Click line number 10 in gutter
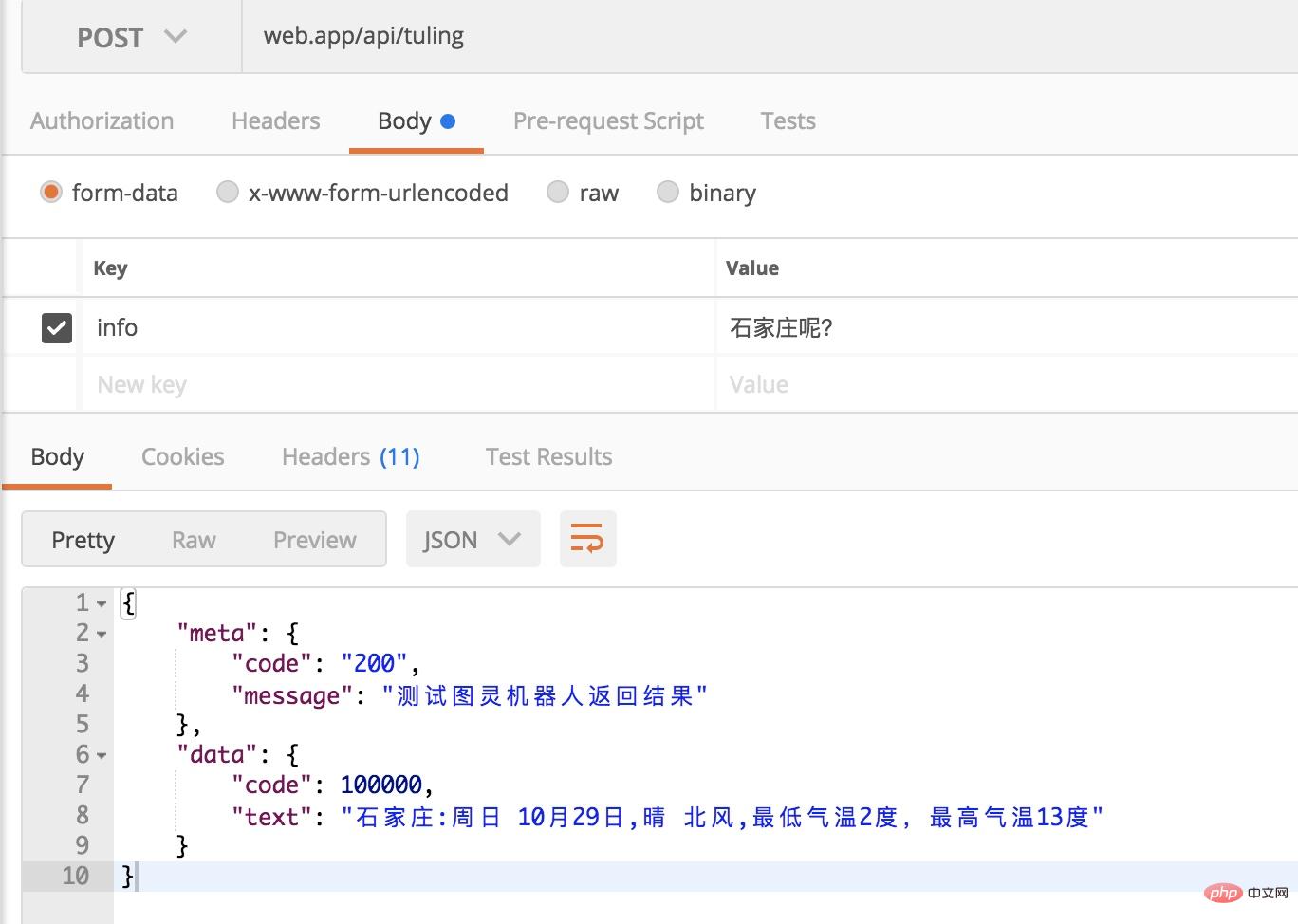The image size is (1298, 924). pos(76,876)
